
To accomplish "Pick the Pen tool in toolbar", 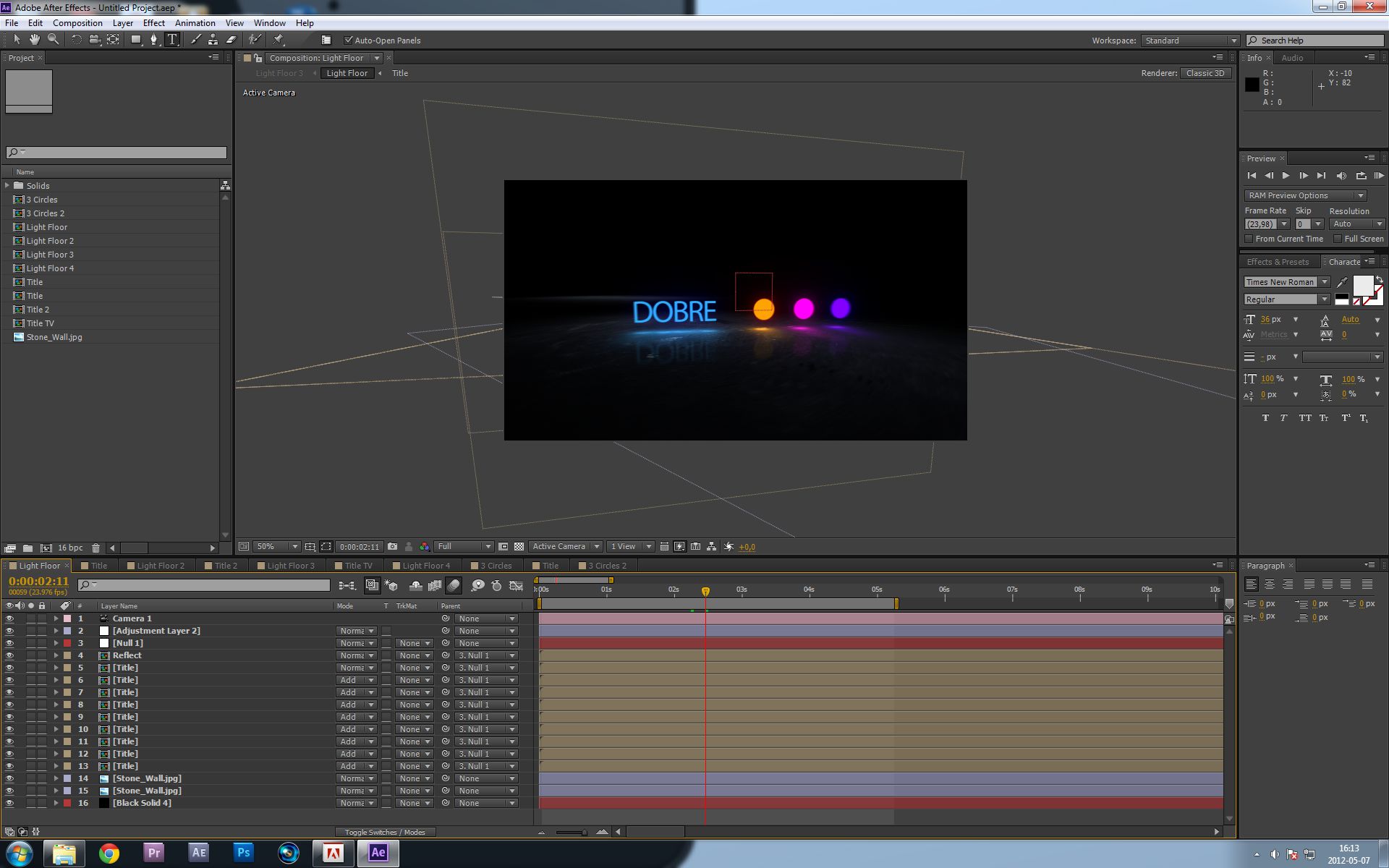I will click(153, 40).
